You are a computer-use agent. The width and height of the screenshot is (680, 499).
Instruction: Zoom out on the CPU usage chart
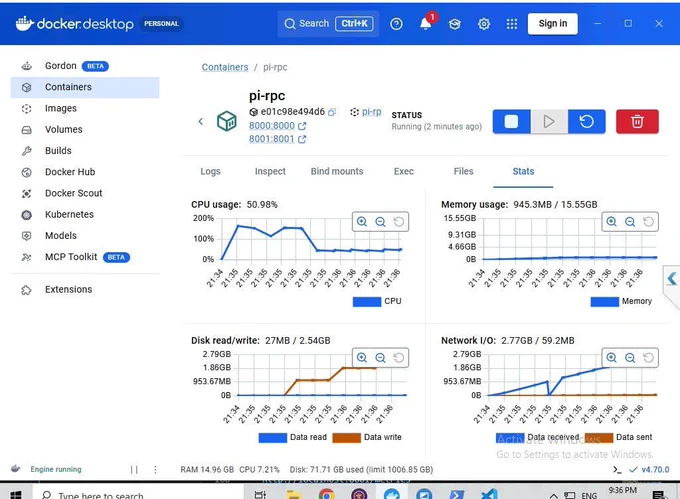380,222
